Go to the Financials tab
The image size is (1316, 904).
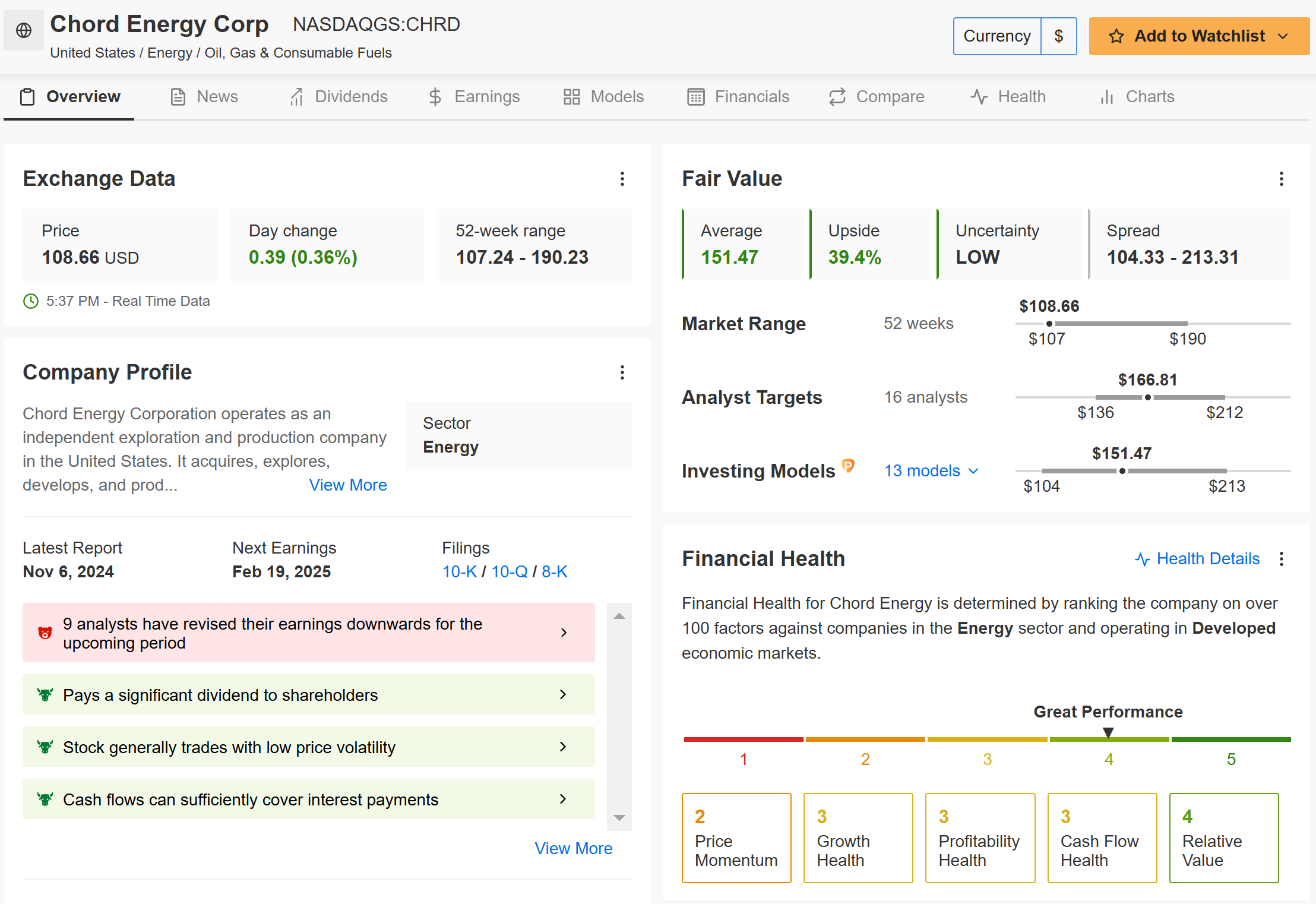[738, 97]
